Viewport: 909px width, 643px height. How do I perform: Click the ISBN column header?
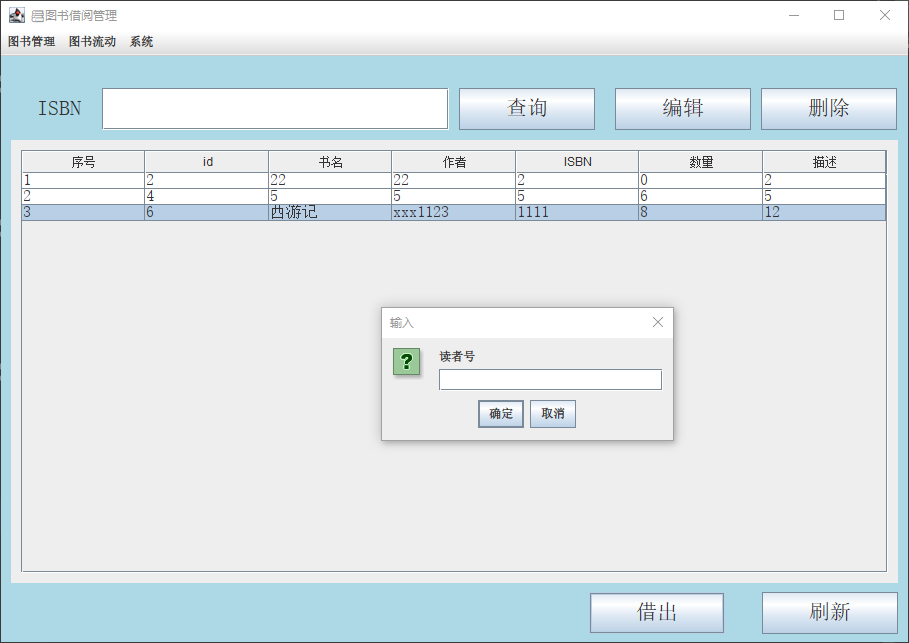pyautogui.click(x=577, y=162)
